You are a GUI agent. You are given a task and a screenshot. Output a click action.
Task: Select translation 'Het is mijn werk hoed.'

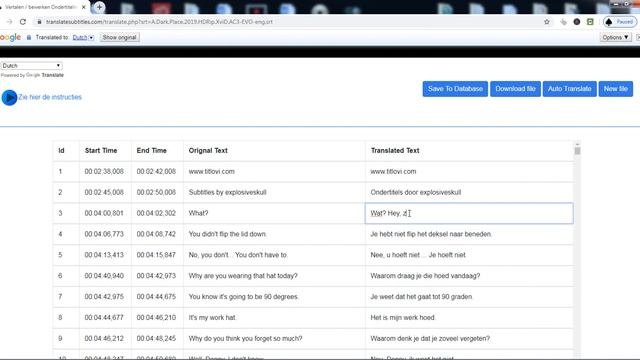403,318
